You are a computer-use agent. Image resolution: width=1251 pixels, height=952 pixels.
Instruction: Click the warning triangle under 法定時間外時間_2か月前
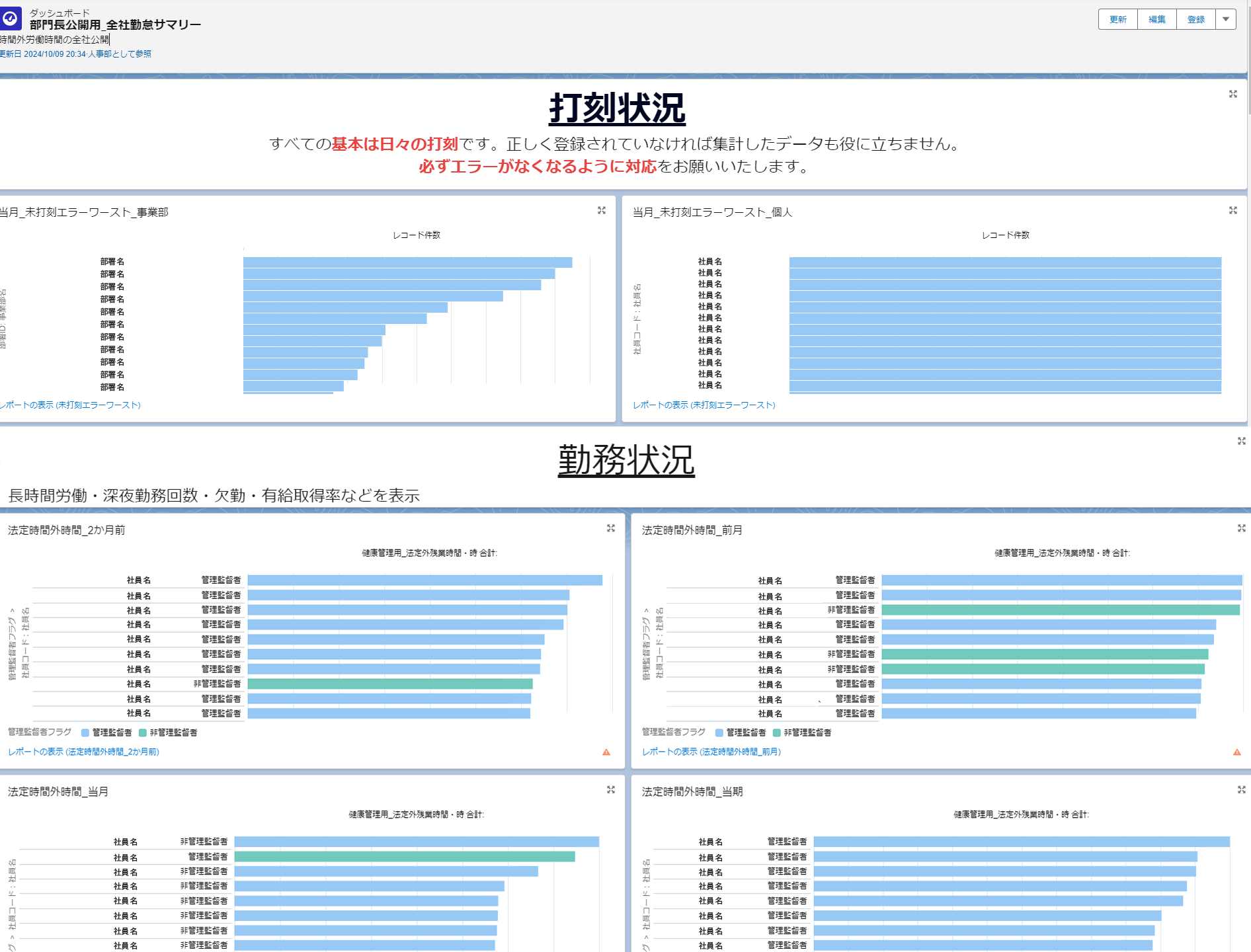click(x=607, y=752)
